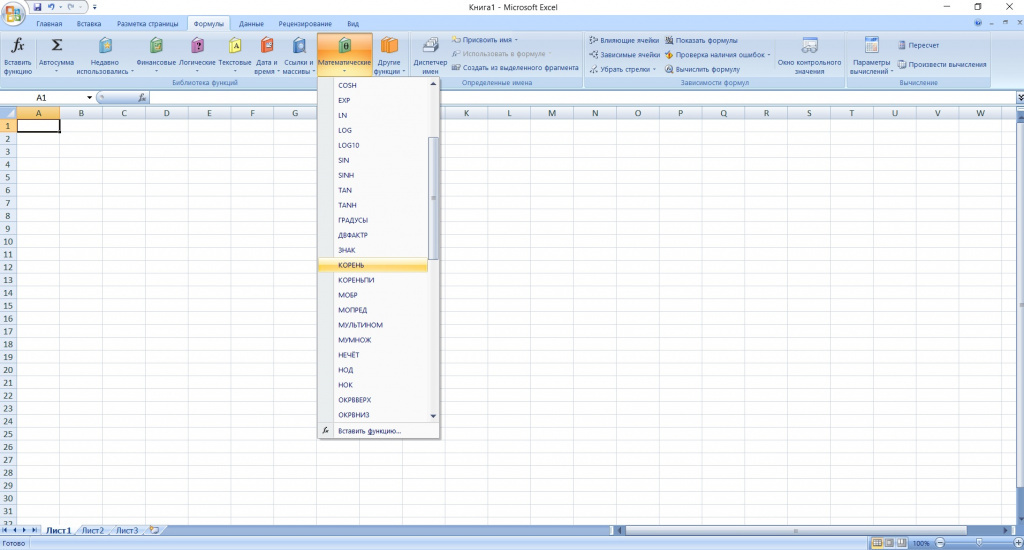Click the Office button logo
This screenshot has height=550, width=1024.
tap(12, 14)
